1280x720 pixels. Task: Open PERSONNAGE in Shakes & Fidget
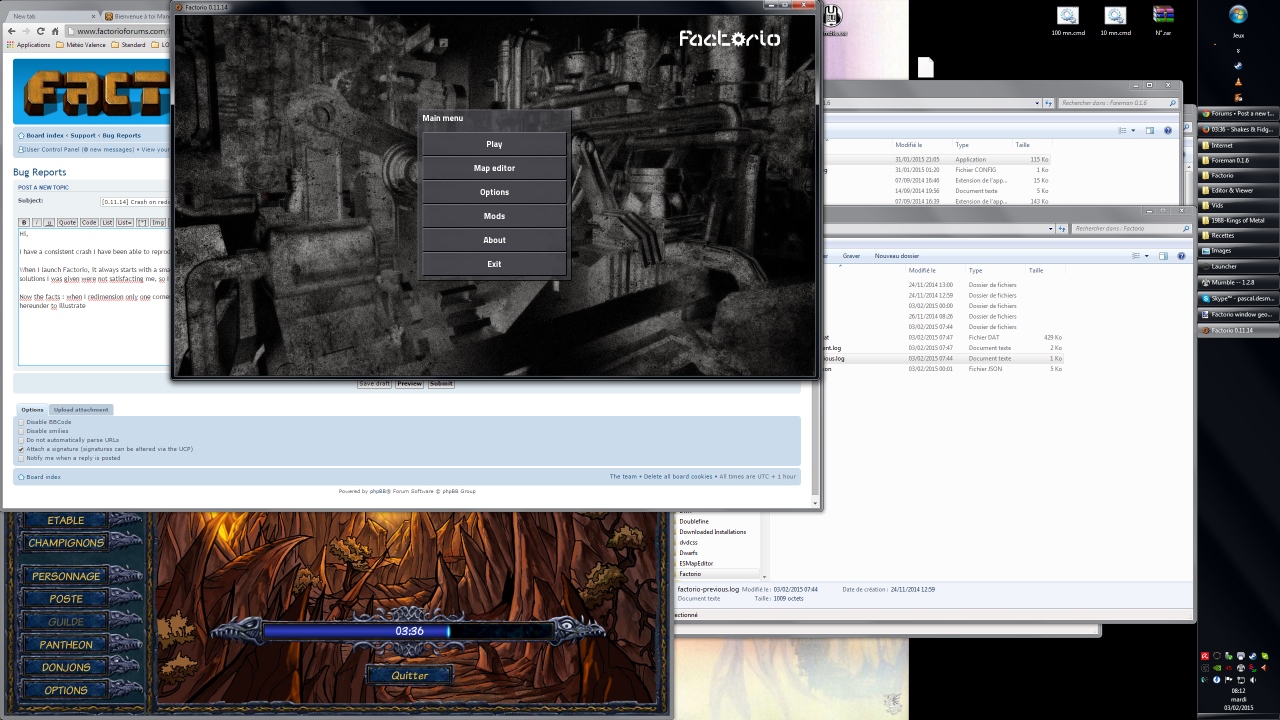pos(66,577)
